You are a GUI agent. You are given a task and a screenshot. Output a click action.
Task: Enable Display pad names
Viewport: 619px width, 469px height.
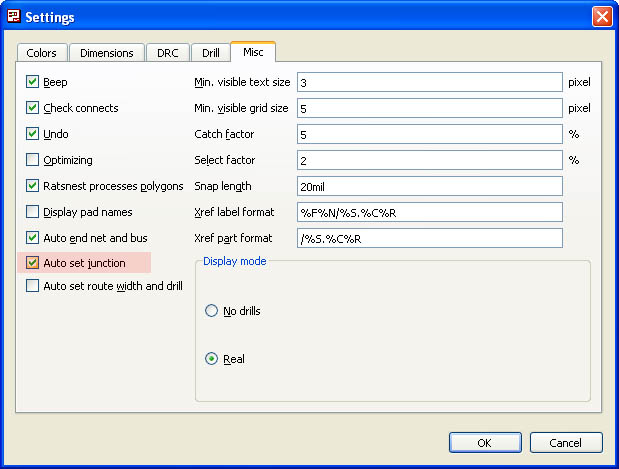[x=33, y=212]
